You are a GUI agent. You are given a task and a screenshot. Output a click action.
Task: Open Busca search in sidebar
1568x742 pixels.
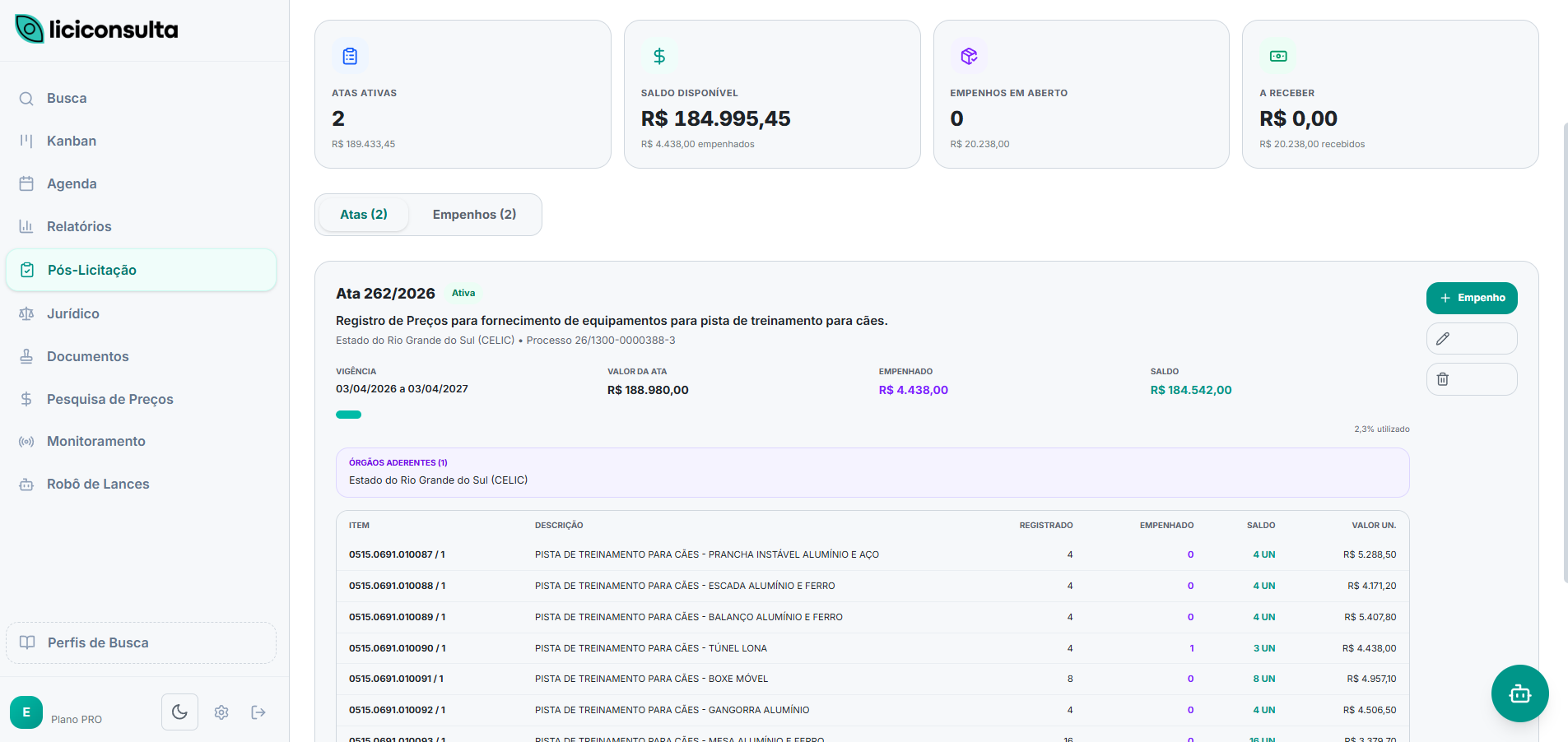pos(142,99)
